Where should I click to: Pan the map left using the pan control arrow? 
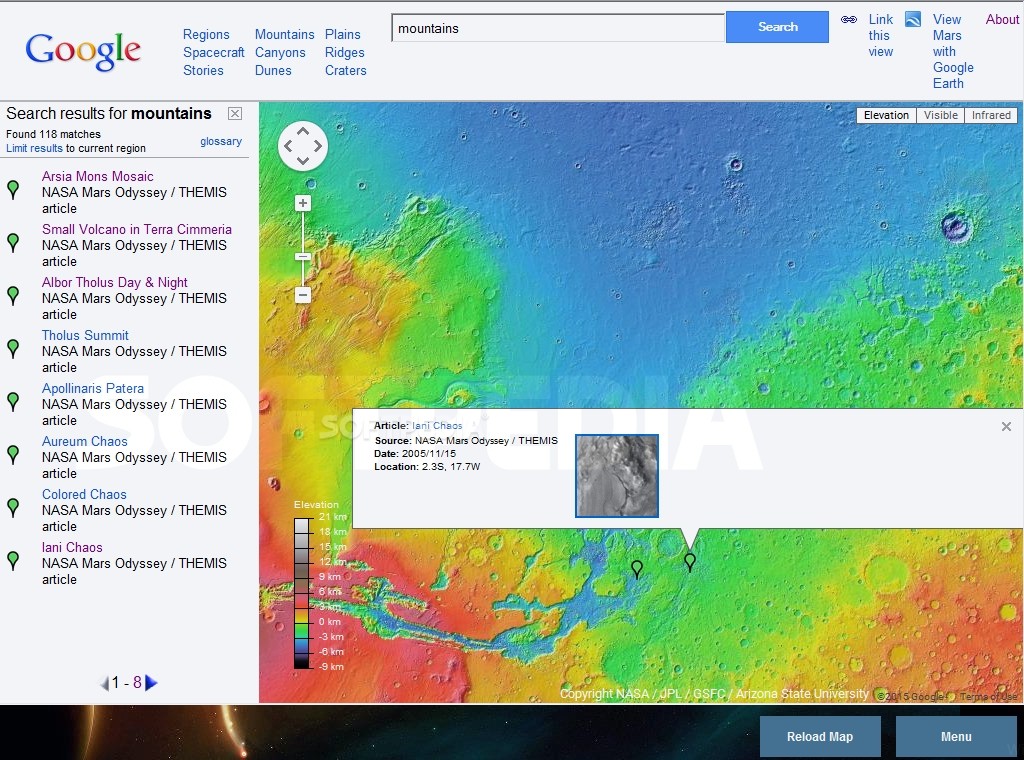click(x=288, y=146)
